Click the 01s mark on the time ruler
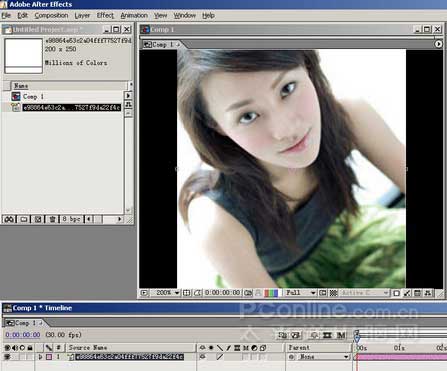 pos(399,348)
